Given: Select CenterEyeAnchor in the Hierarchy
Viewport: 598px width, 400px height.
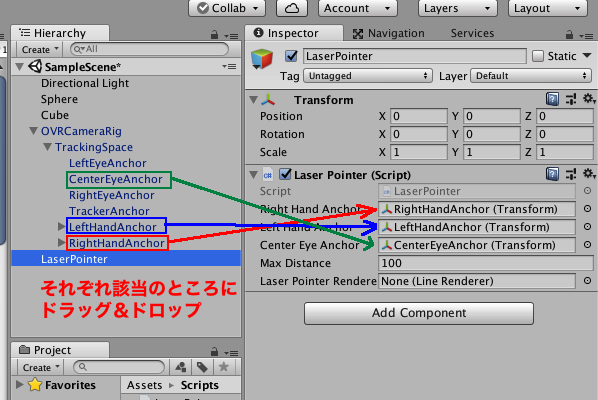Looking at the screenshot, I should tap(116, 179).
